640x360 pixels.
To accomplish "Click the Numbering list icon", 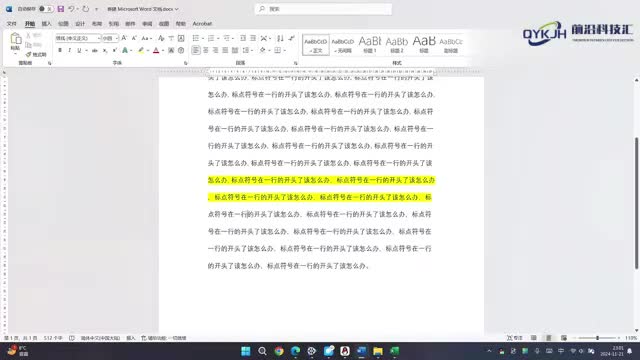I will click(211, 38).
